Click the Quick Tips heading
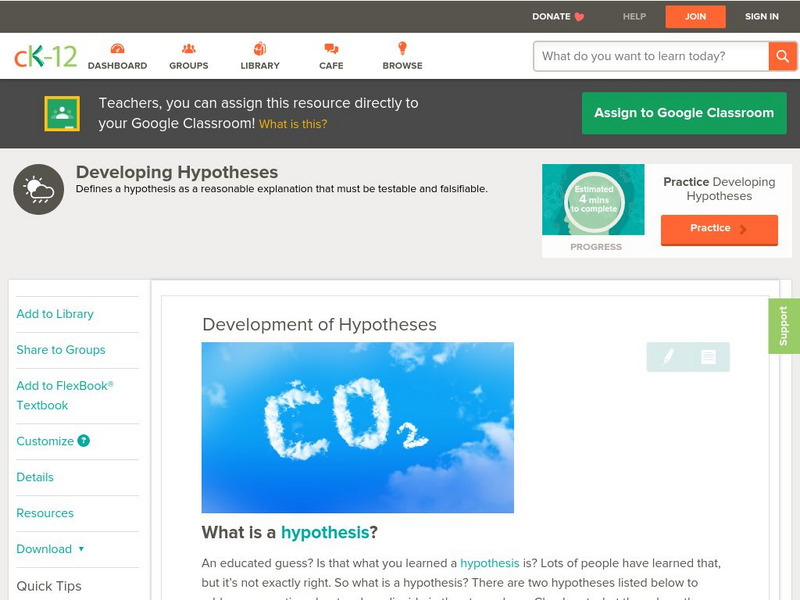Image resolution: width=800 pixels, height=600 pixels. pos(49,586)
